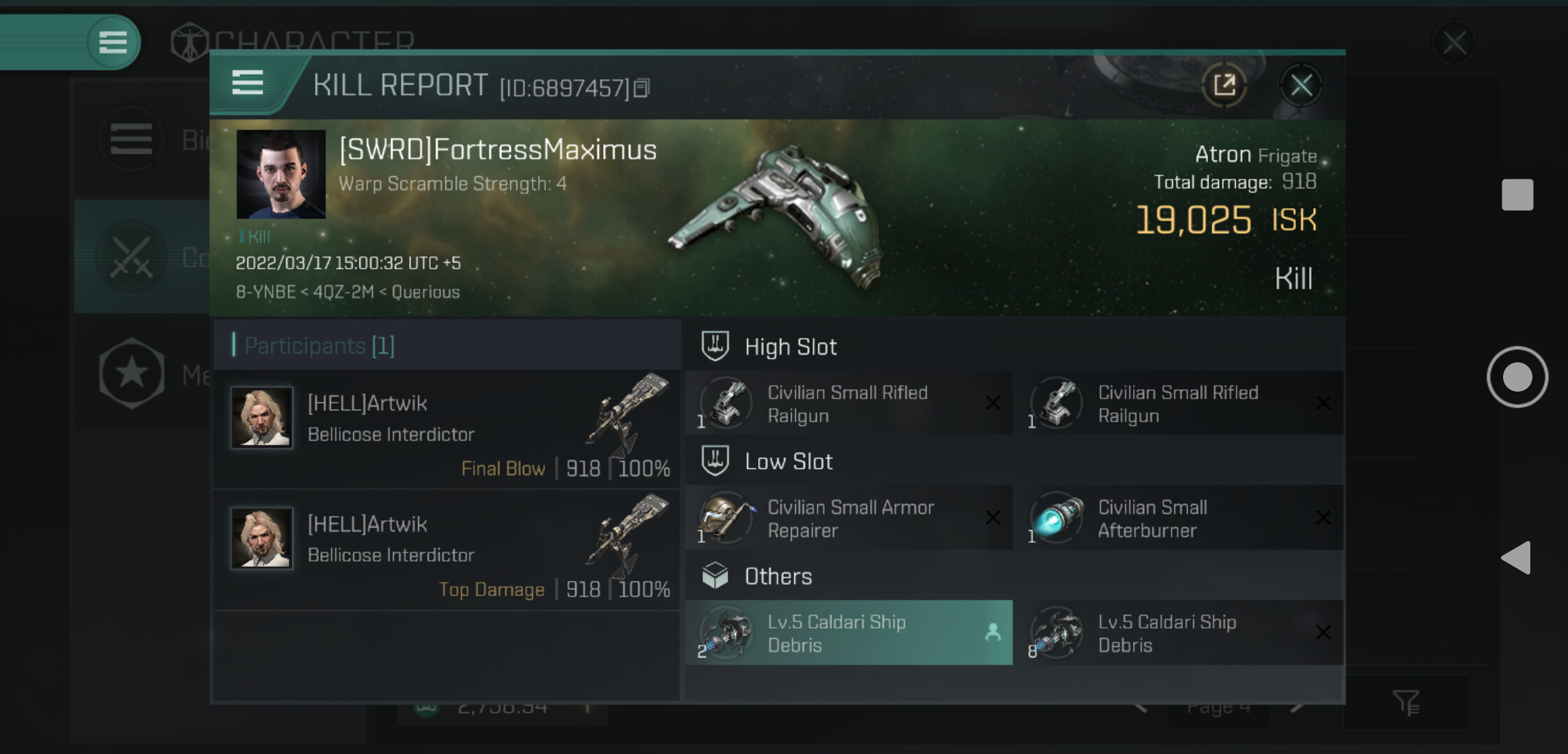Select Artwik's Top Damage participant entry
The image size is (1568, 754).
447,550
